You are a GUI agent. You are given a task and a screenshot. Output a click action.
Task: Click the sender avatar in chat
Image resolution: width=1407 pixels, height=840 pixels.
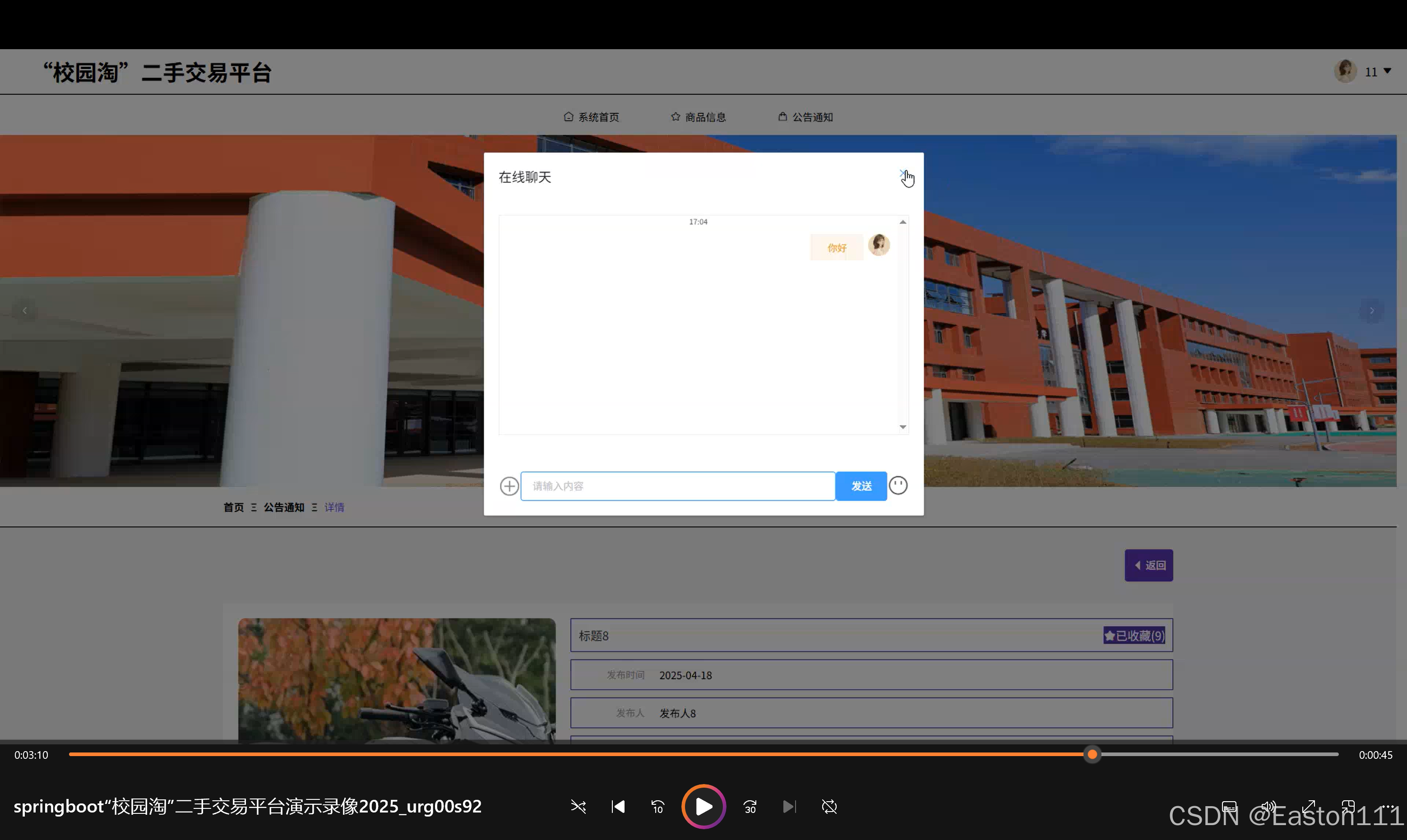pos(879,245)
